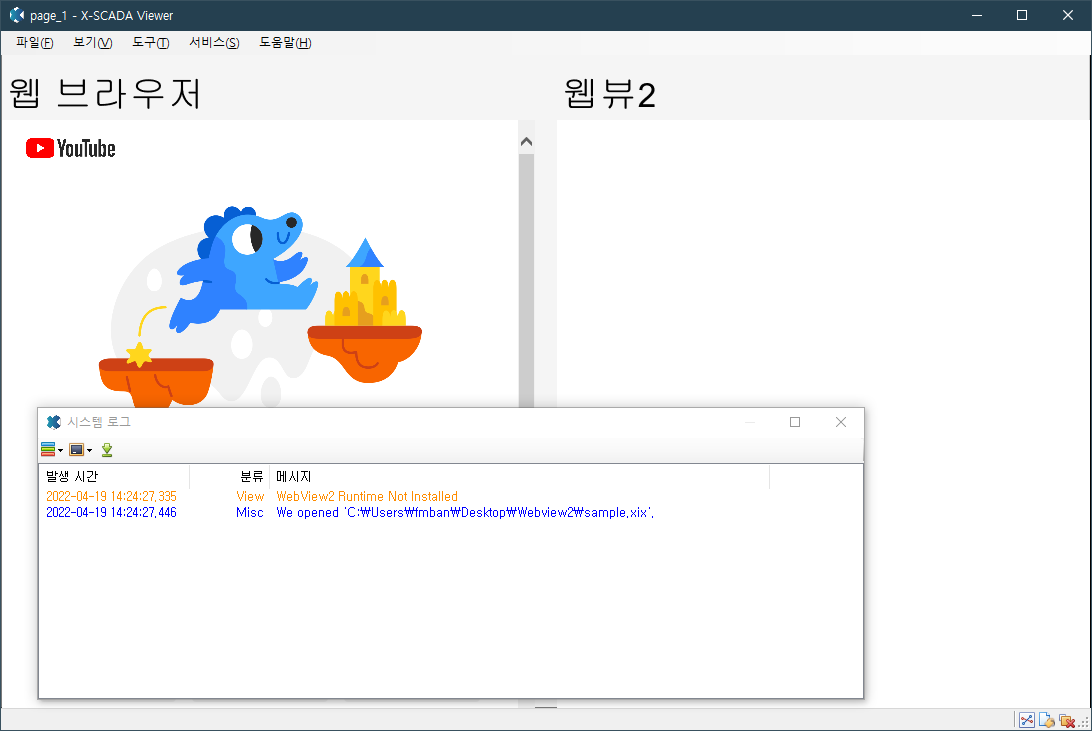The width and height of the screenshot is (1092, 731).
Task: Select timestamp 2022-04-19 14:24:27.335
Action: click(111, 496)
